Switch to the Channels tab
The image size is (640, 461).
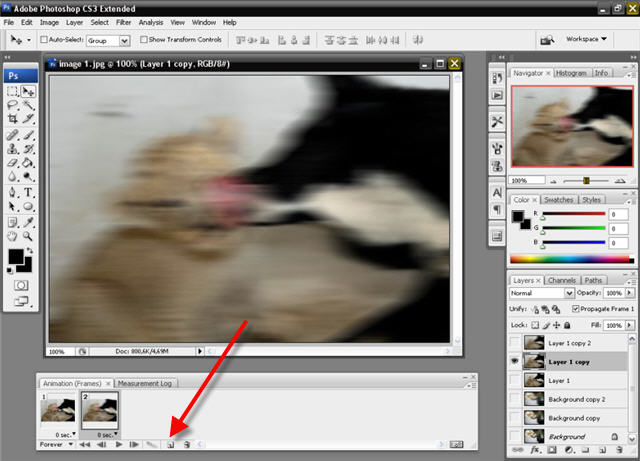pos(562,281)
